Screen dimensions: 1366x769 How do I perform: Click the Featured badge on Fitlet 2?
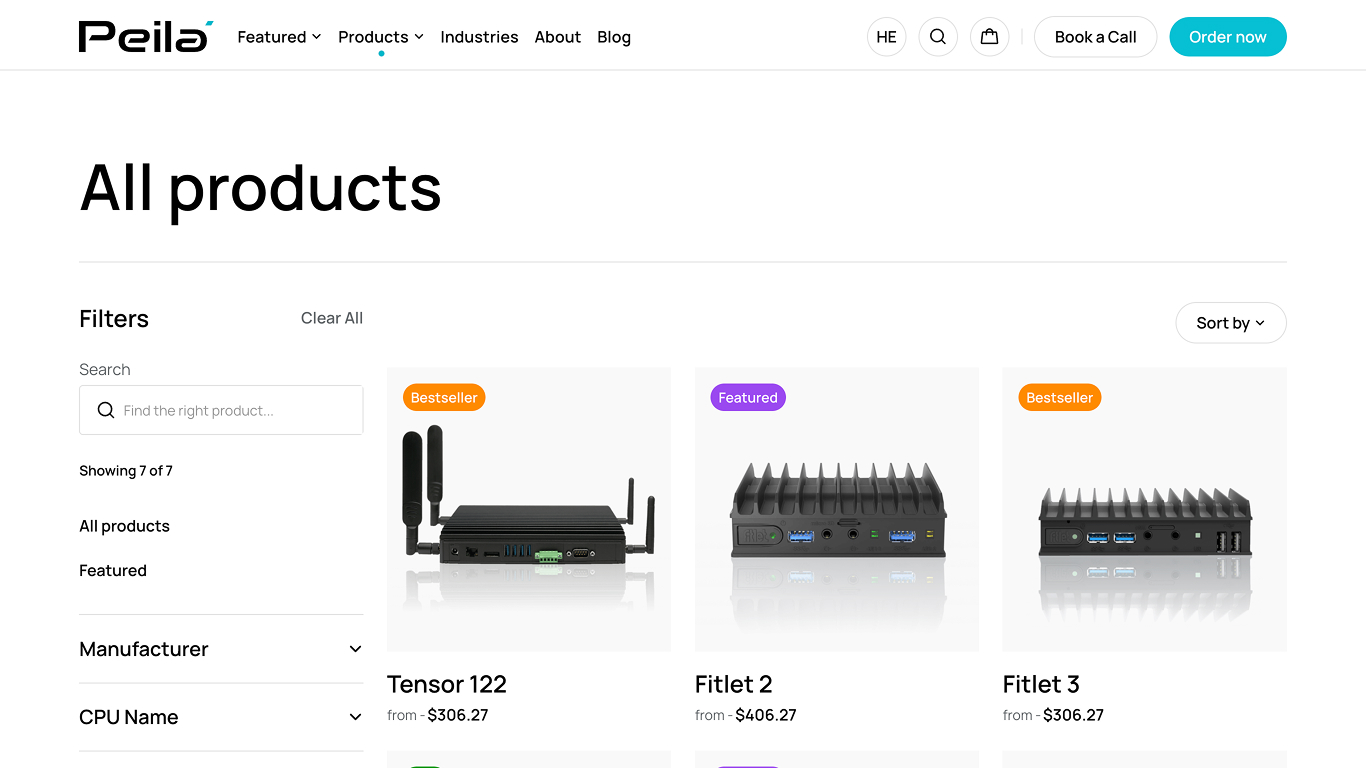pyautogui.click(x=748, y=398)
